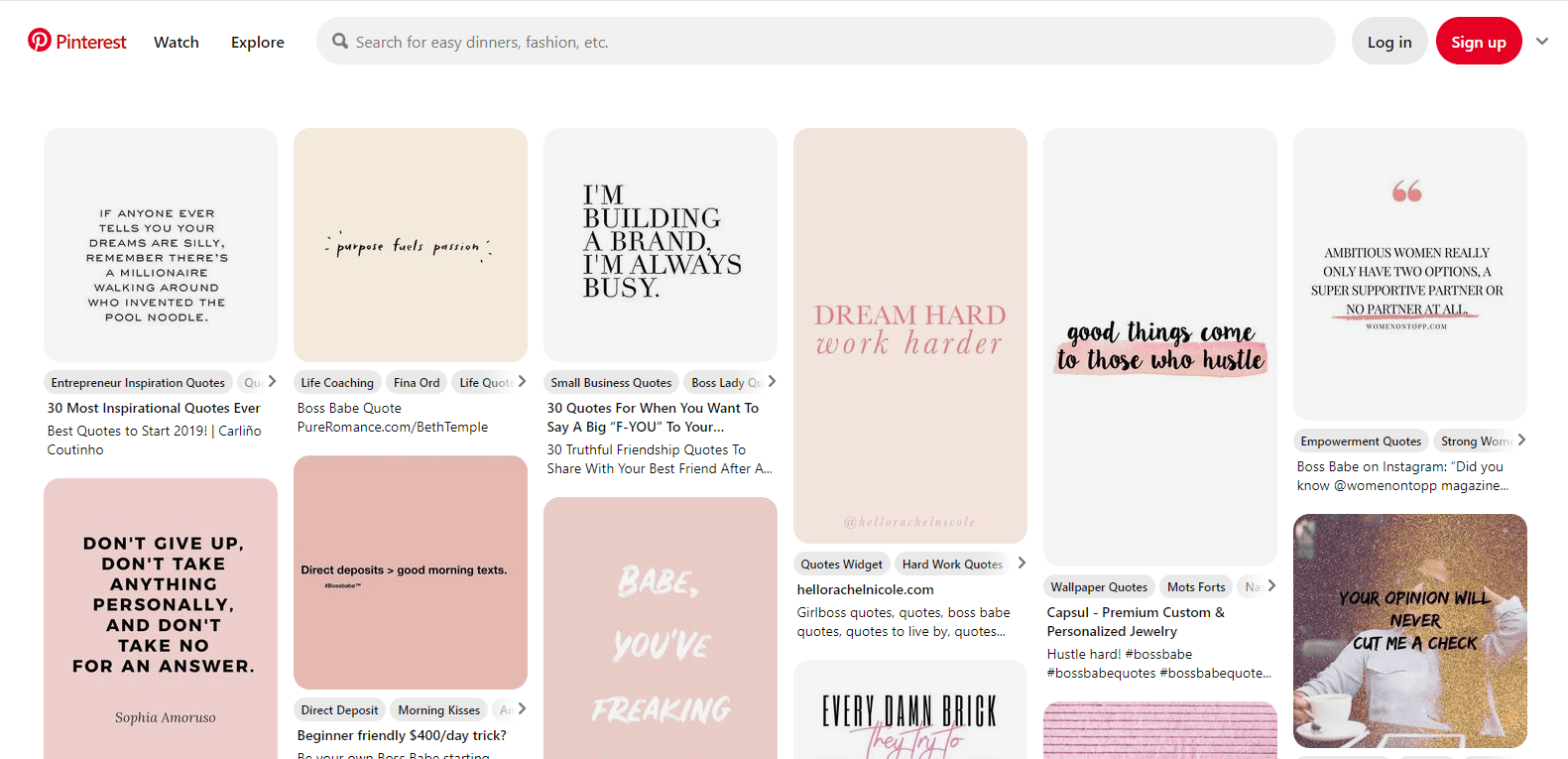Click the Pinterest logo icon
The image size is (1568, 759).
click(40, 41)
